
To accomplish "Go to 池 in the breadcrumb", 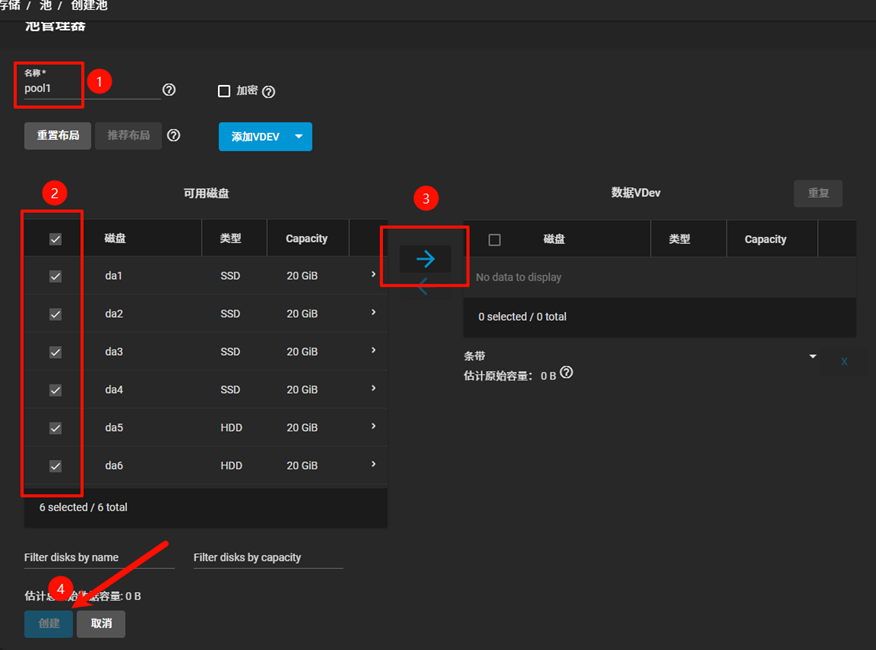I will pos(45,6).
